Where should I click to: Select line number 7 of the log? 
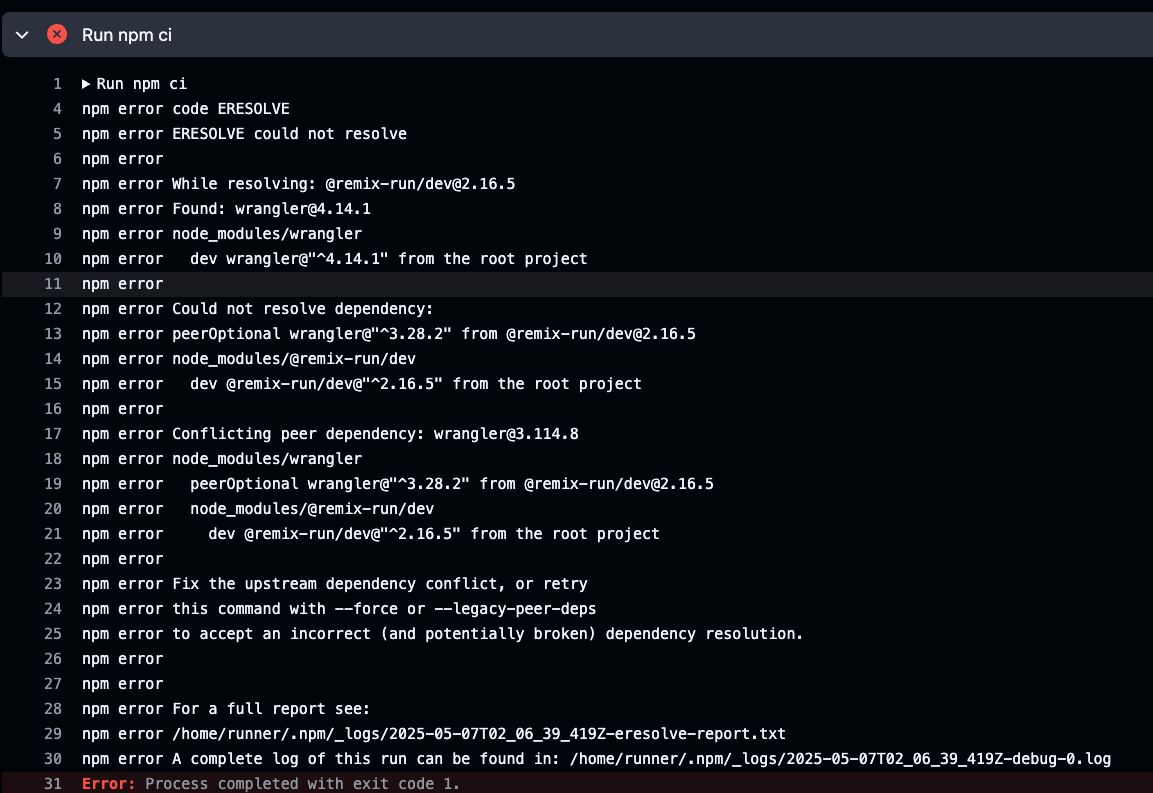(58, 184)
